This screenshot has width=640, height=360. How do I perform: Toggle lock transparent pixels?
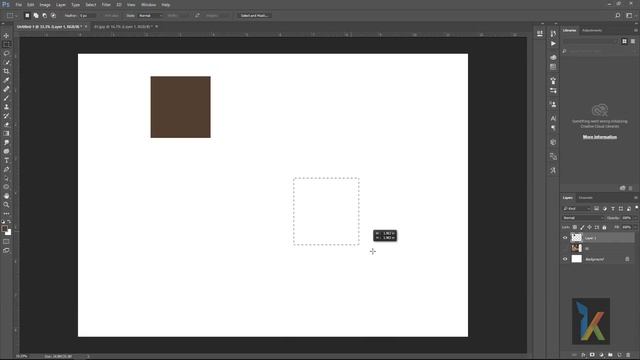click(x=575, y=227)
